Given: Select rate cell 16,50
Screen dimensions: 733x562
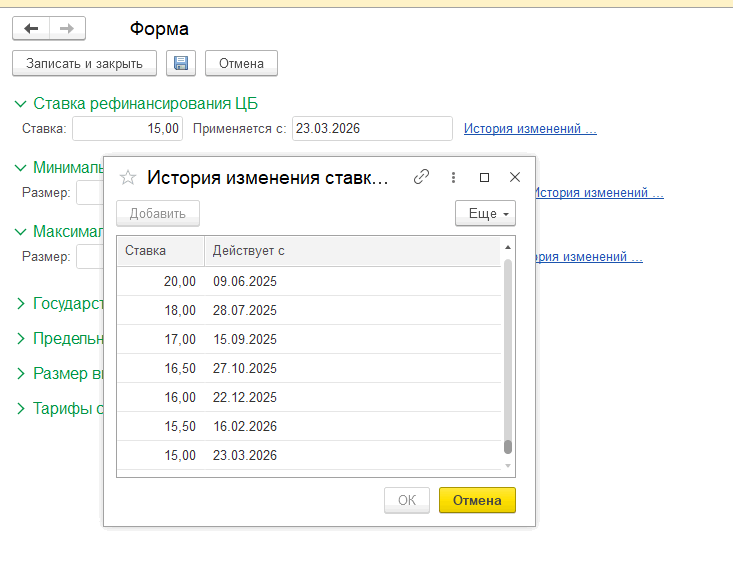Looking at the screenshot, I should coord(161,368).
